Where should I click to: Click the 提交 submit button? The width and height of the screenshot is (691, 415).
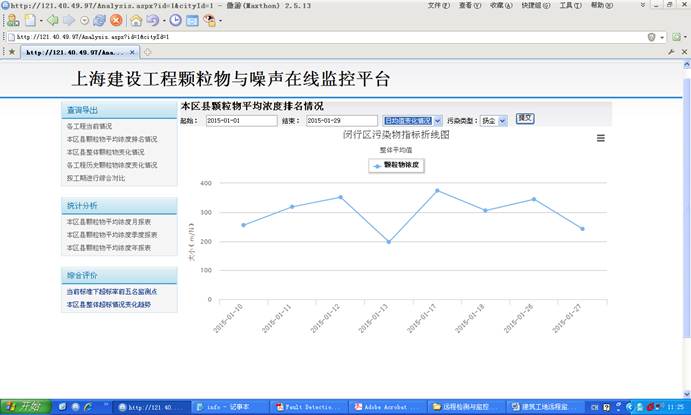[525, 119]
